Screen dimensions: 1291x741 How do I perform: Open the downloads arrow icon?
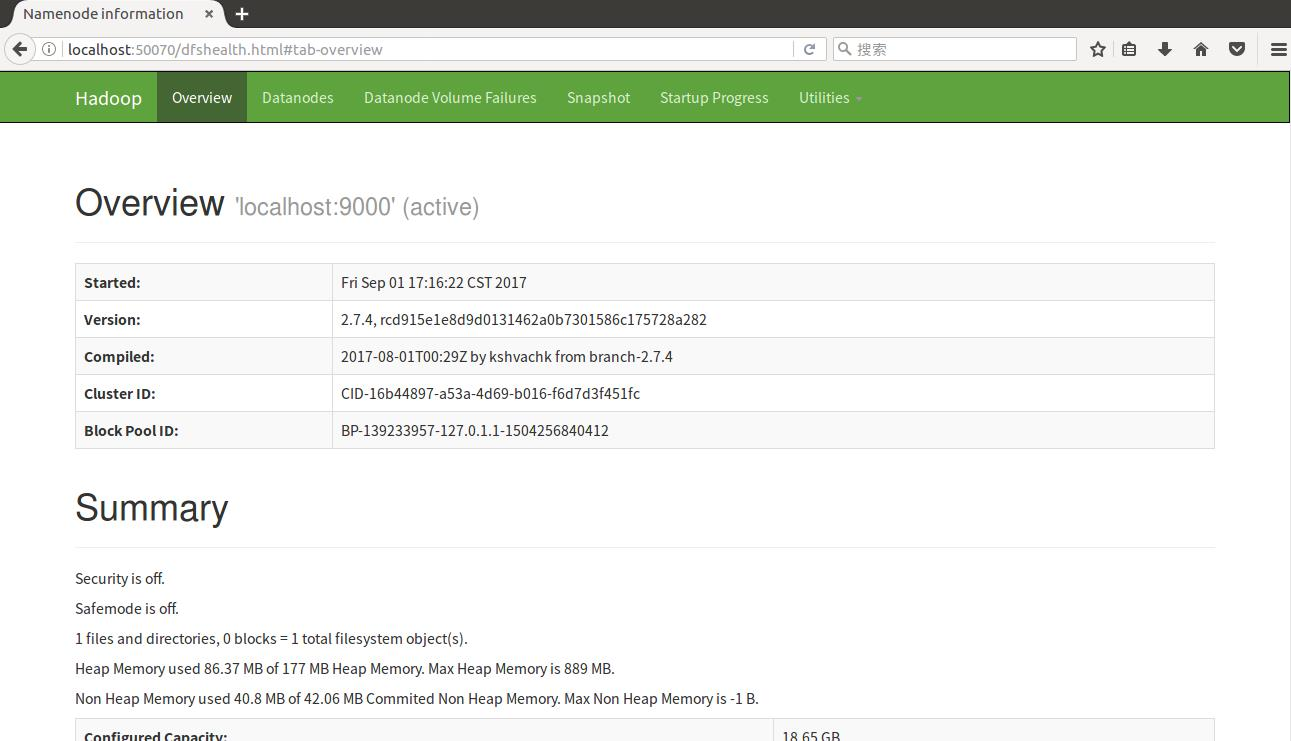[1165, 49]
